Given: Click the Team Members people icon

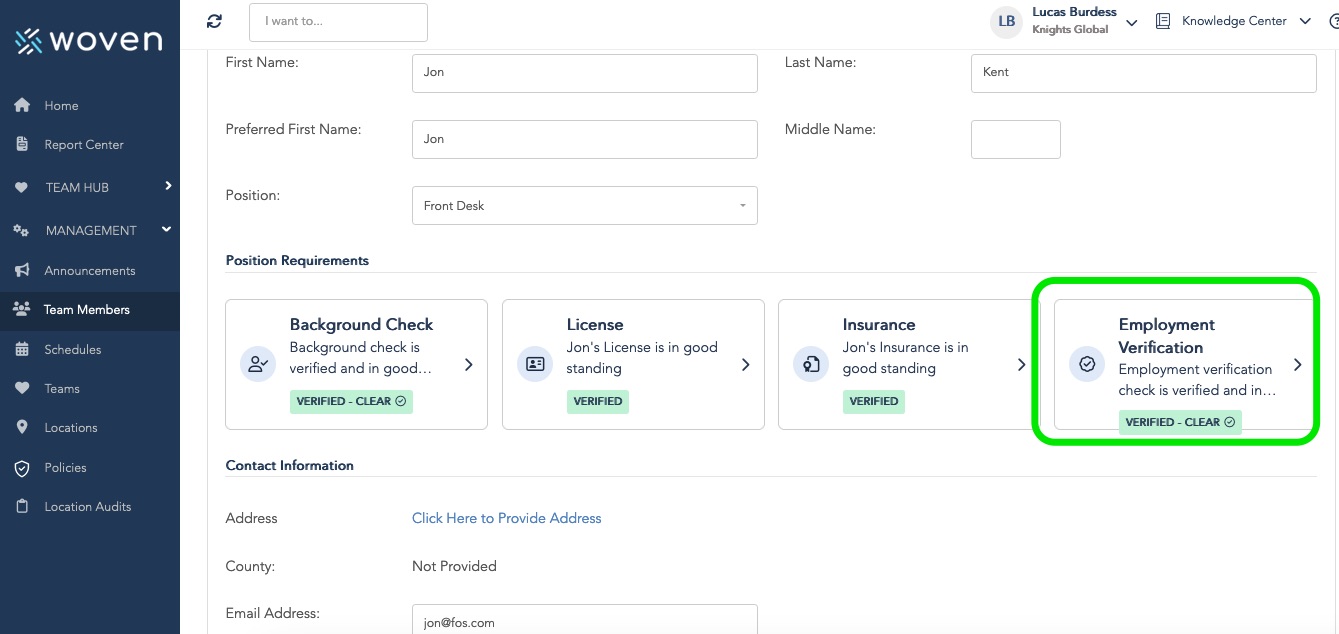Looking at the screenshot, I should [x=22, y=309].
